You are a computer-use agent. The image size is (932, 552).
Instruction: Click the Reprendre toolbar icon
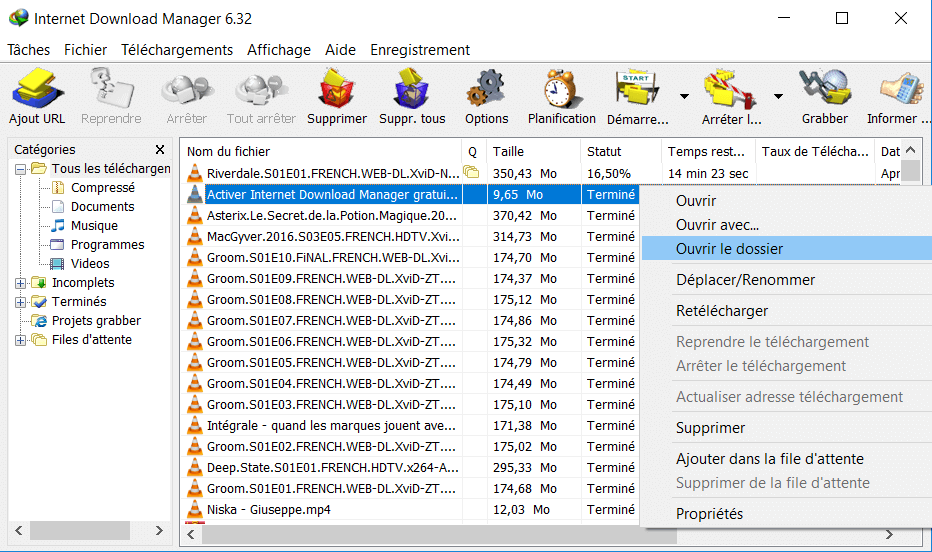[111, 89]
